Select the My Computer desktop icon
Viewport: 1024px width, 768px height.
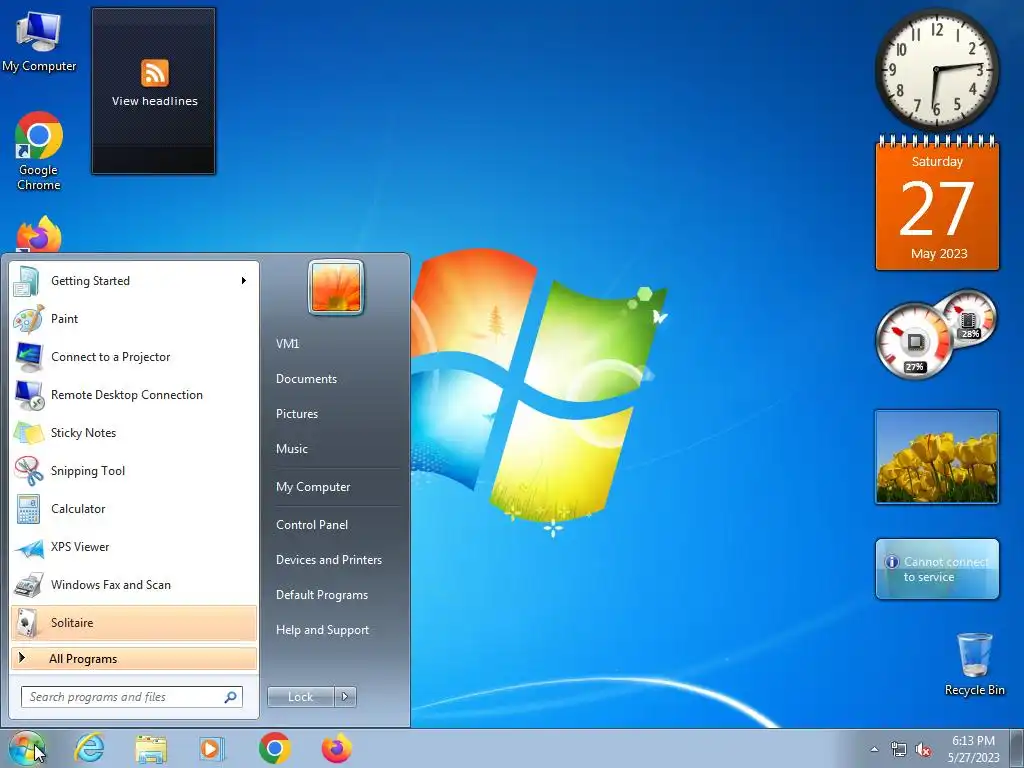tap(39, 42)
